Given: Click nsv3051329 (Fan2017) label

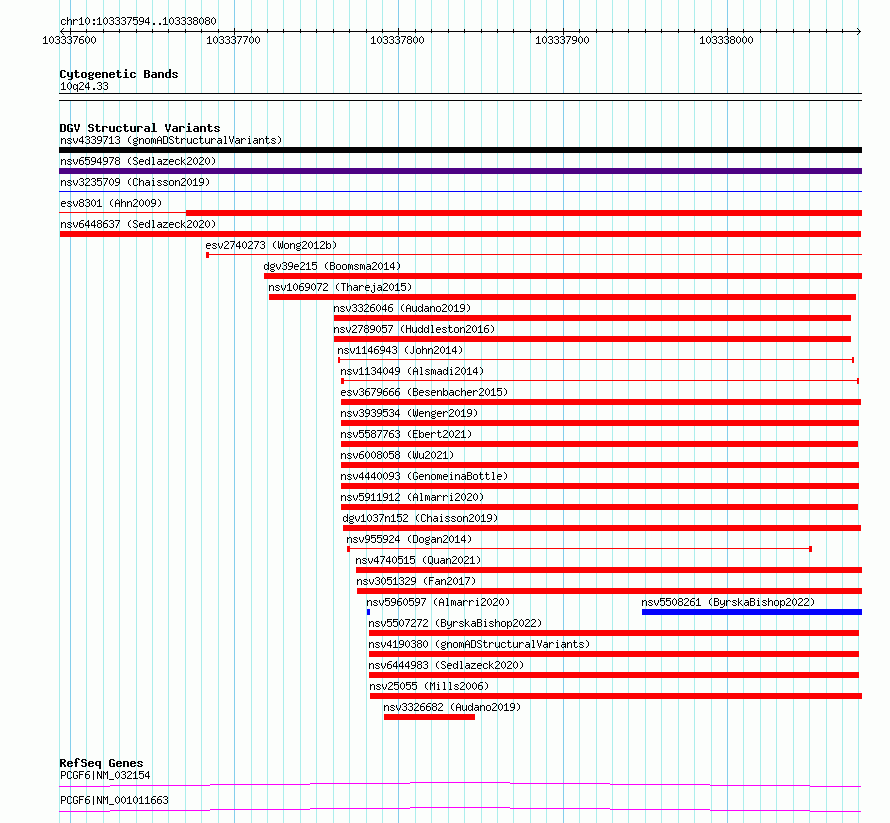Looking at the screenshot, I should (416, 581).
